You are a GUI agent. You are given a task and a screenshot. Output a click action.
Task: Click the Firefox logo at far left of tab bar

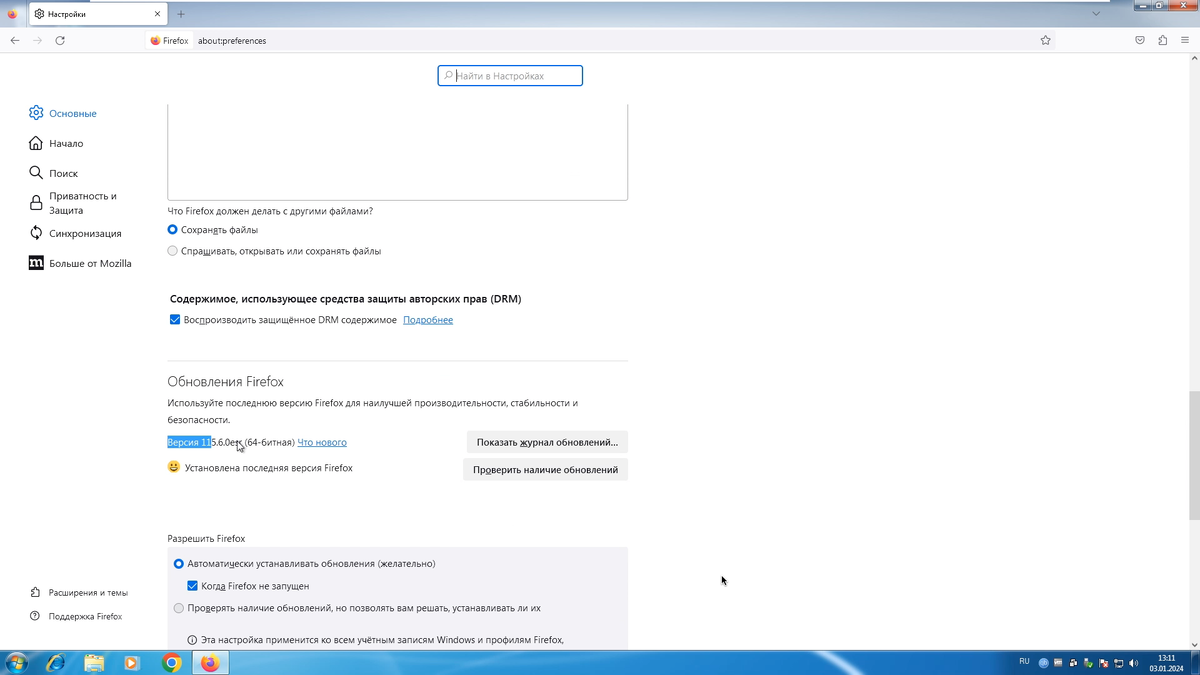point(12,14)
